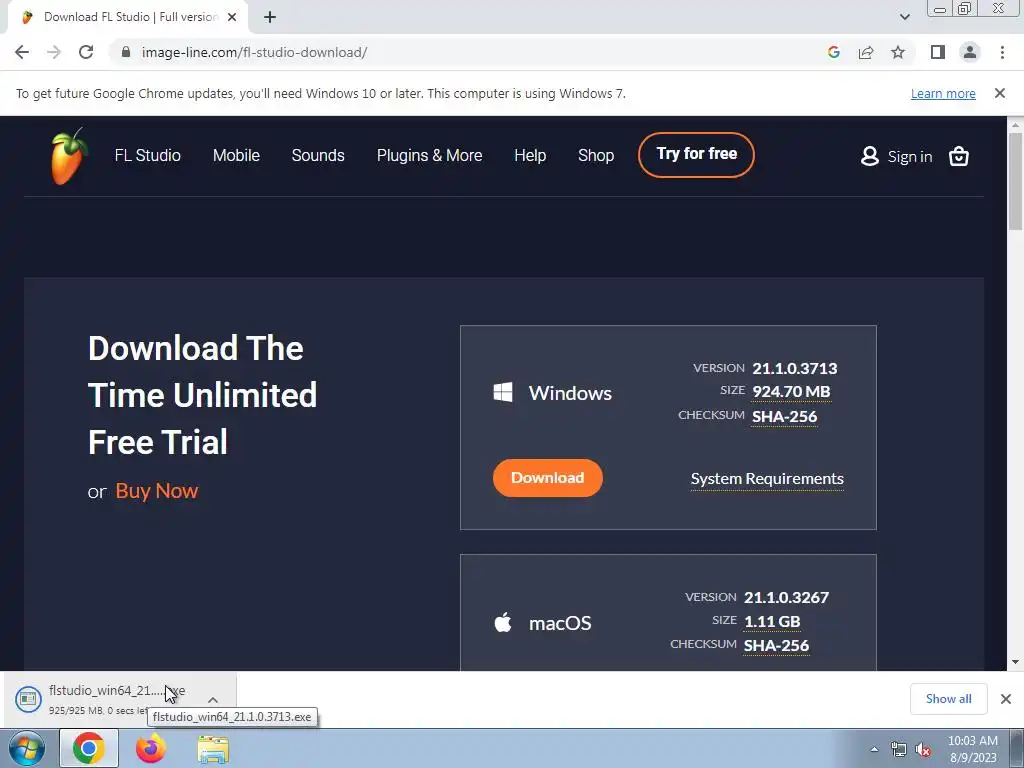Click the muted volume tray icon

(923, 750)
